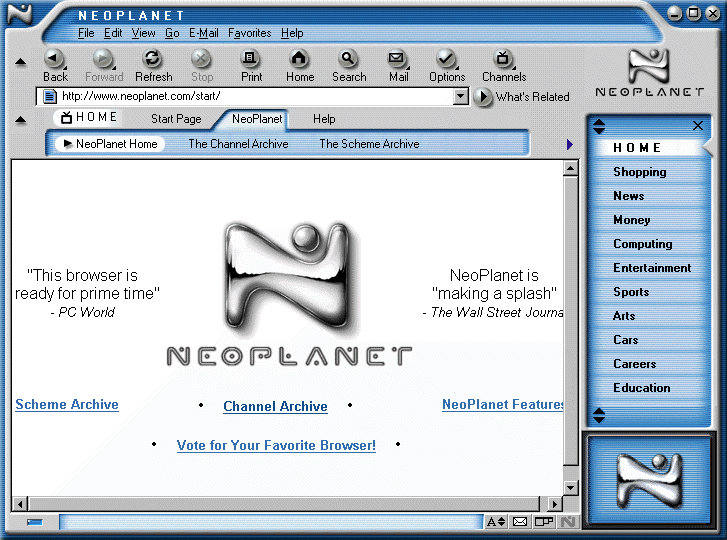The width and height of the screenshot is (727, 540).
Task: Click the Stop loading icon
Action: pyautogui.click(x=201, y=59)
